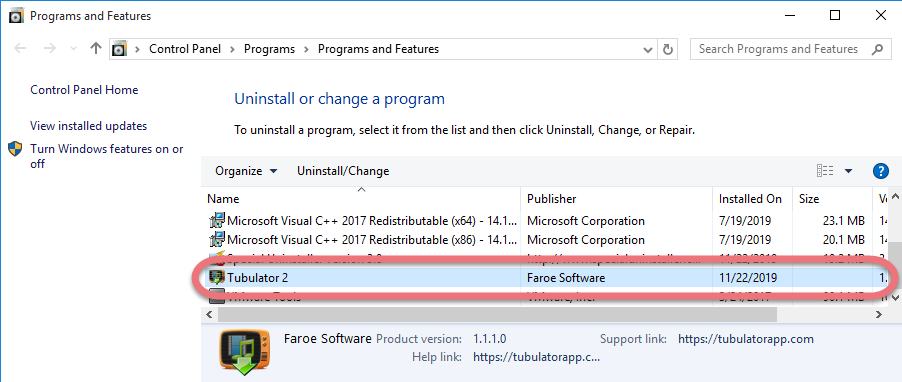Click the Back navigation arrow

click(x=21, y=49)
